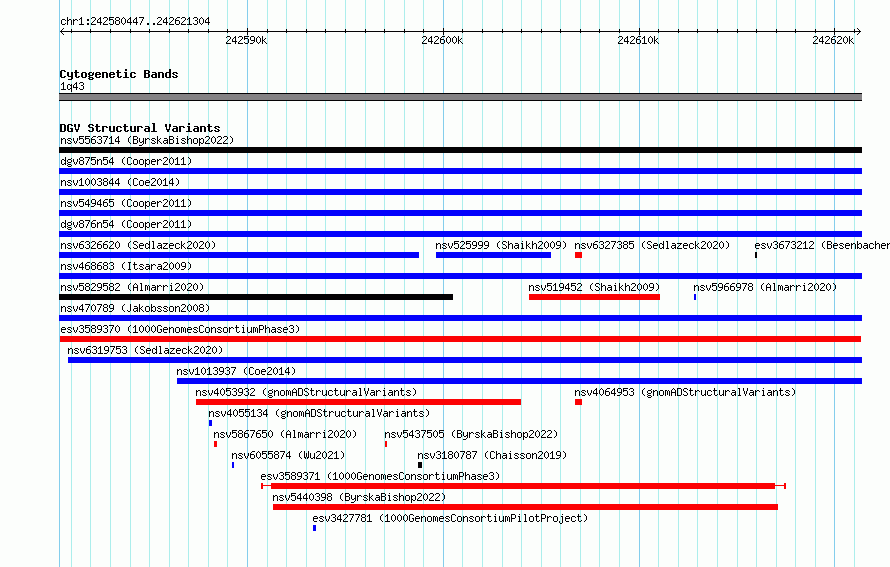Click the 242600k ruler position label
This screenshot has height=567, width=890.
(442, 40)
